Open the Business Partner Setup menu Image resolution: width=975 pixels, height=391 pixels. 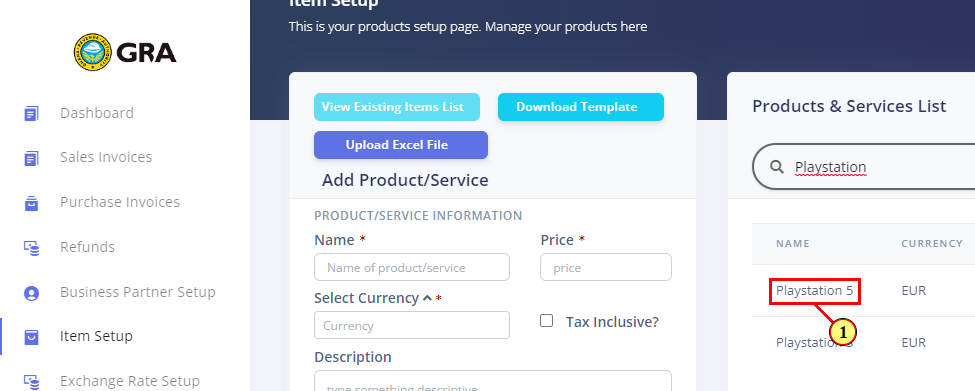pyautogui.click(x=138, y=292)
